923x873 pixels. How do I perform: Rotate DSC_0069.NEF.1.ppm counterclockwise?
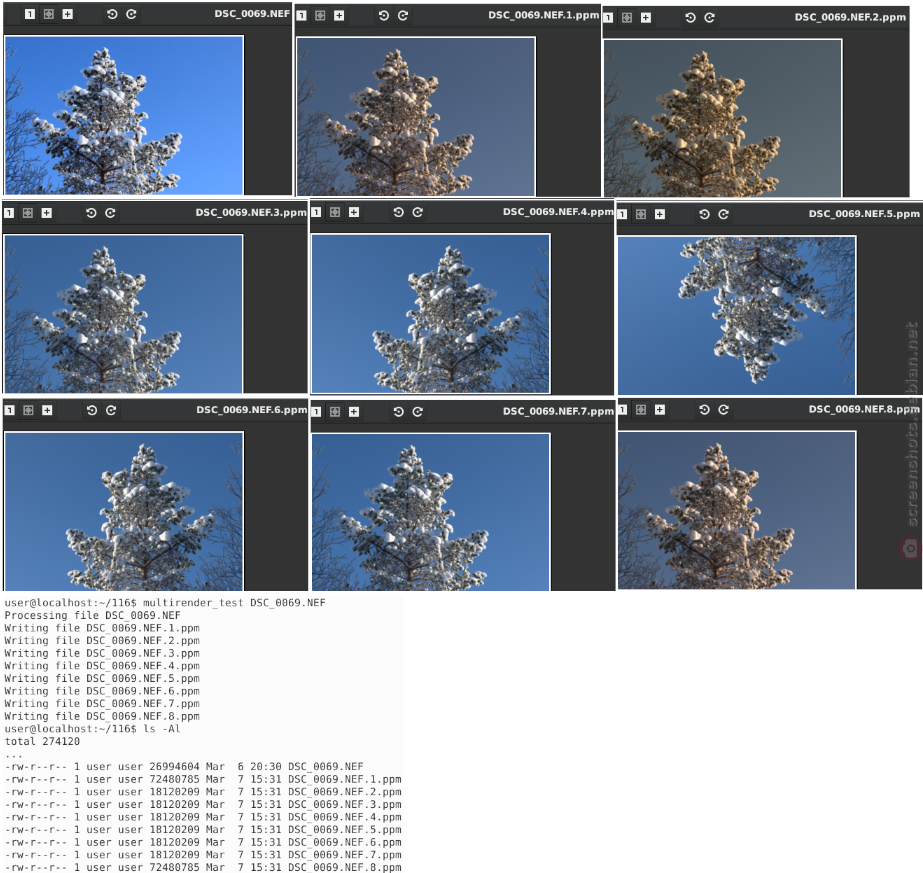(x=383, y=16)
